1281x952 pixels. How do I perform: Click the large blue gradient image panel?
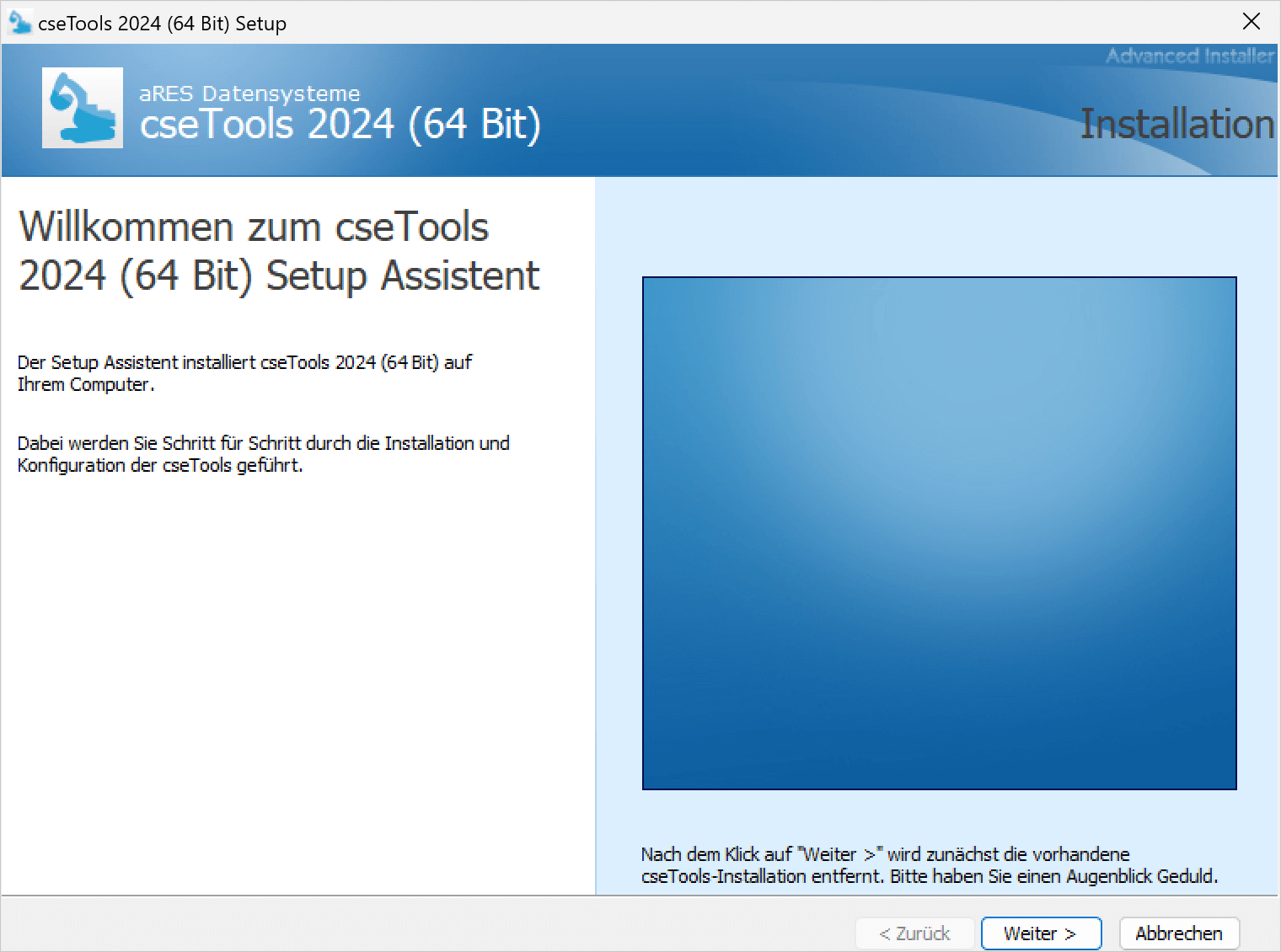tap(939, 532)
